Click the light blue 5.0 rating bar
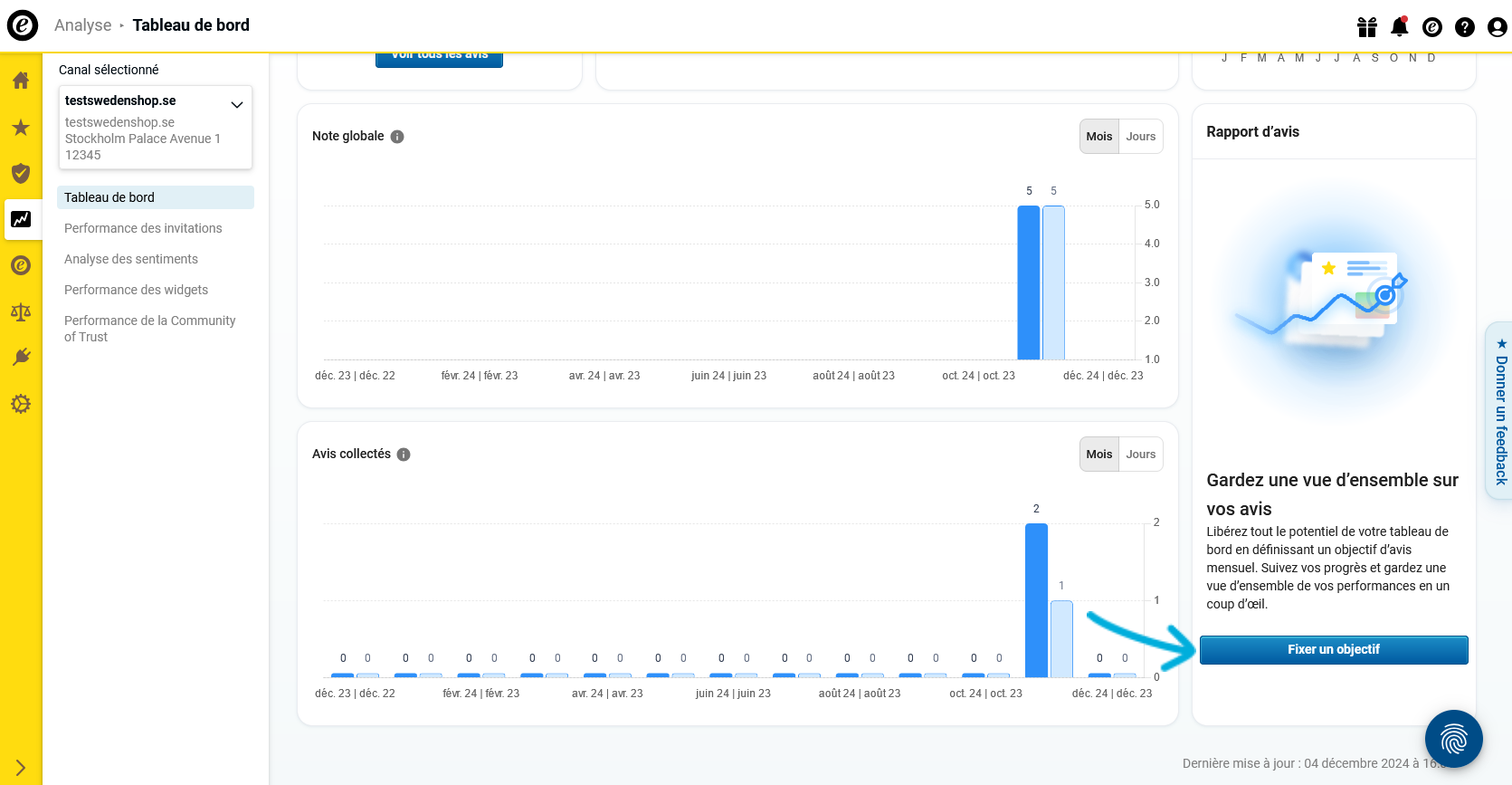The width and height of the screenshot is (1512, 785). click(1053, 282)
